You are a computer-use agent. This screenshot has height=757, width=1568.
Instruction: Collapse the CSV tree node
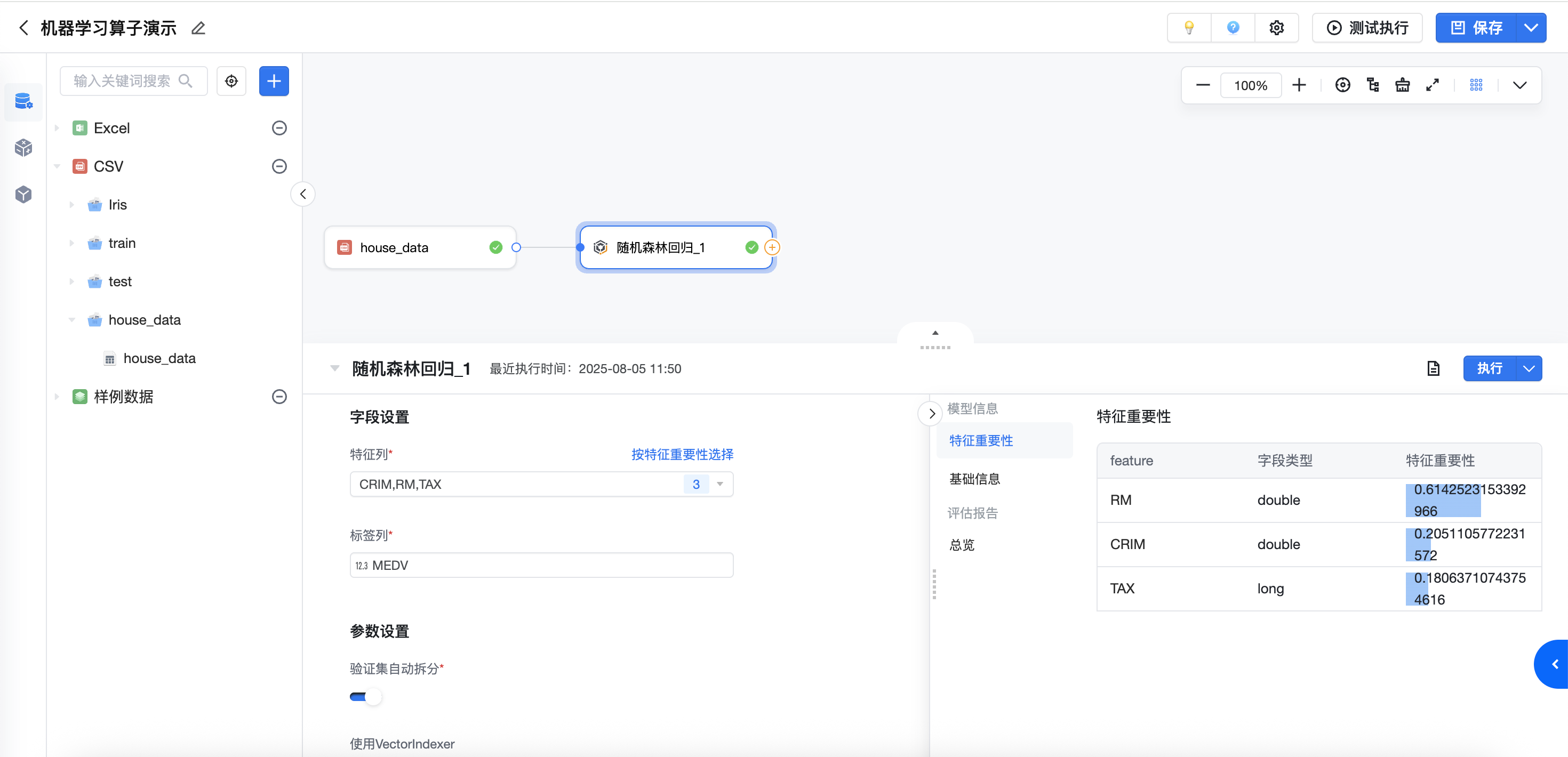click(57, 166)
